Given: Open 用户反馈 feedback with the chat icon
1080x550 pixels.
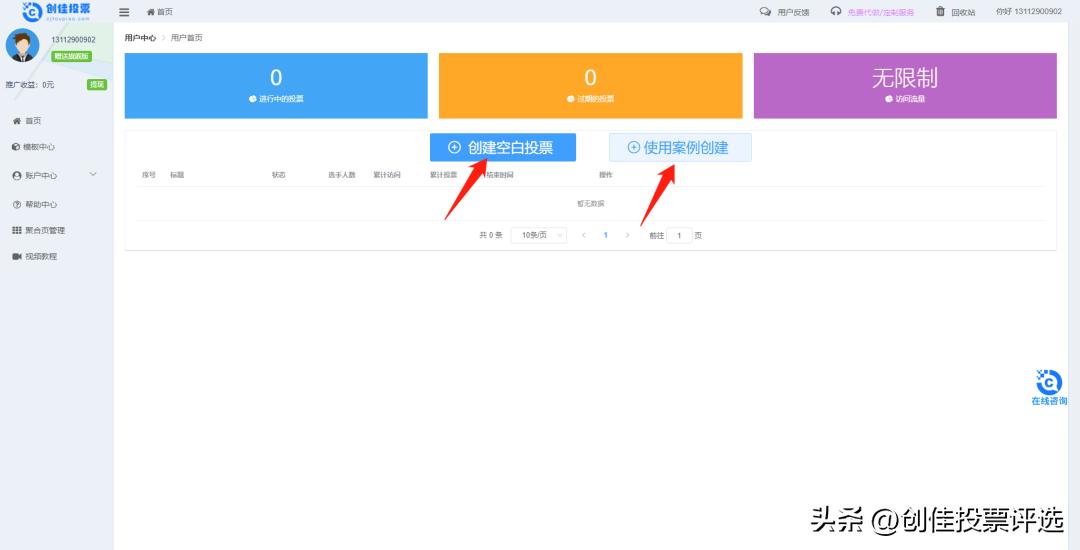Looking at the screenshot, I should [784, 12].
